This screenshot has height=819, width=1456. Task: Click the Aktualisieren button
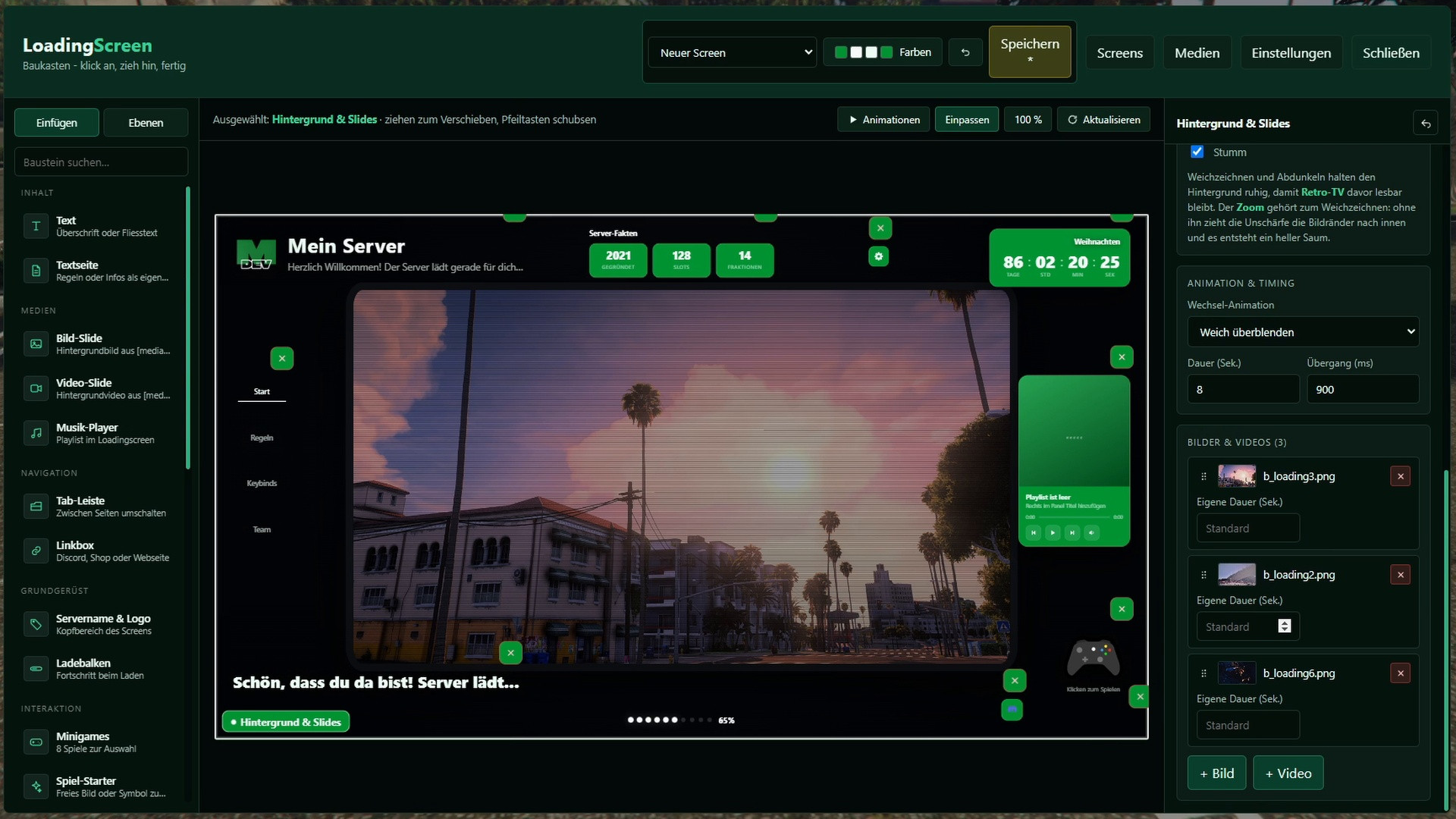[x=1103, y=120]
